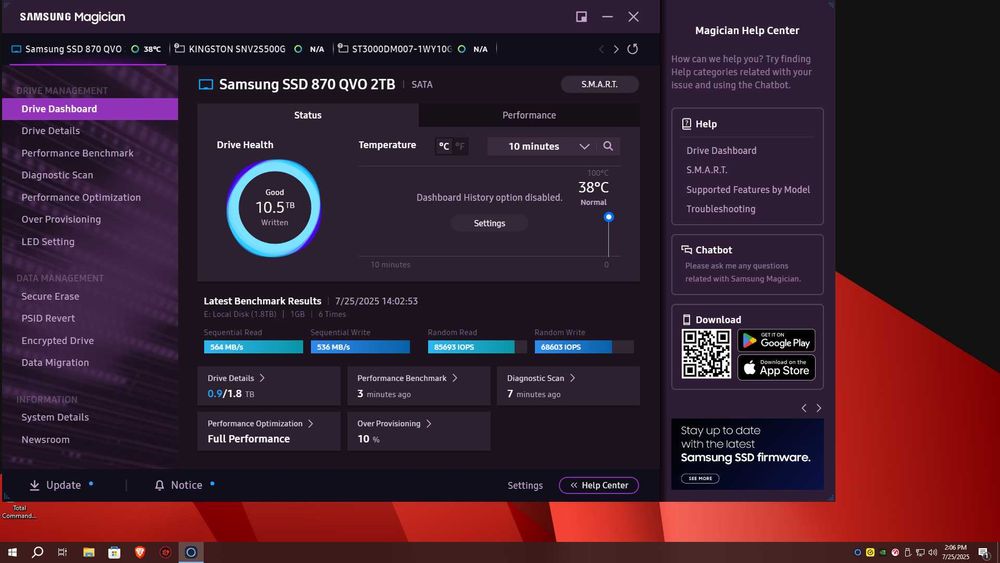Open Microsoft Store from the taskbar
Screen dimensions: 1000x563
(x=114, y=552)
